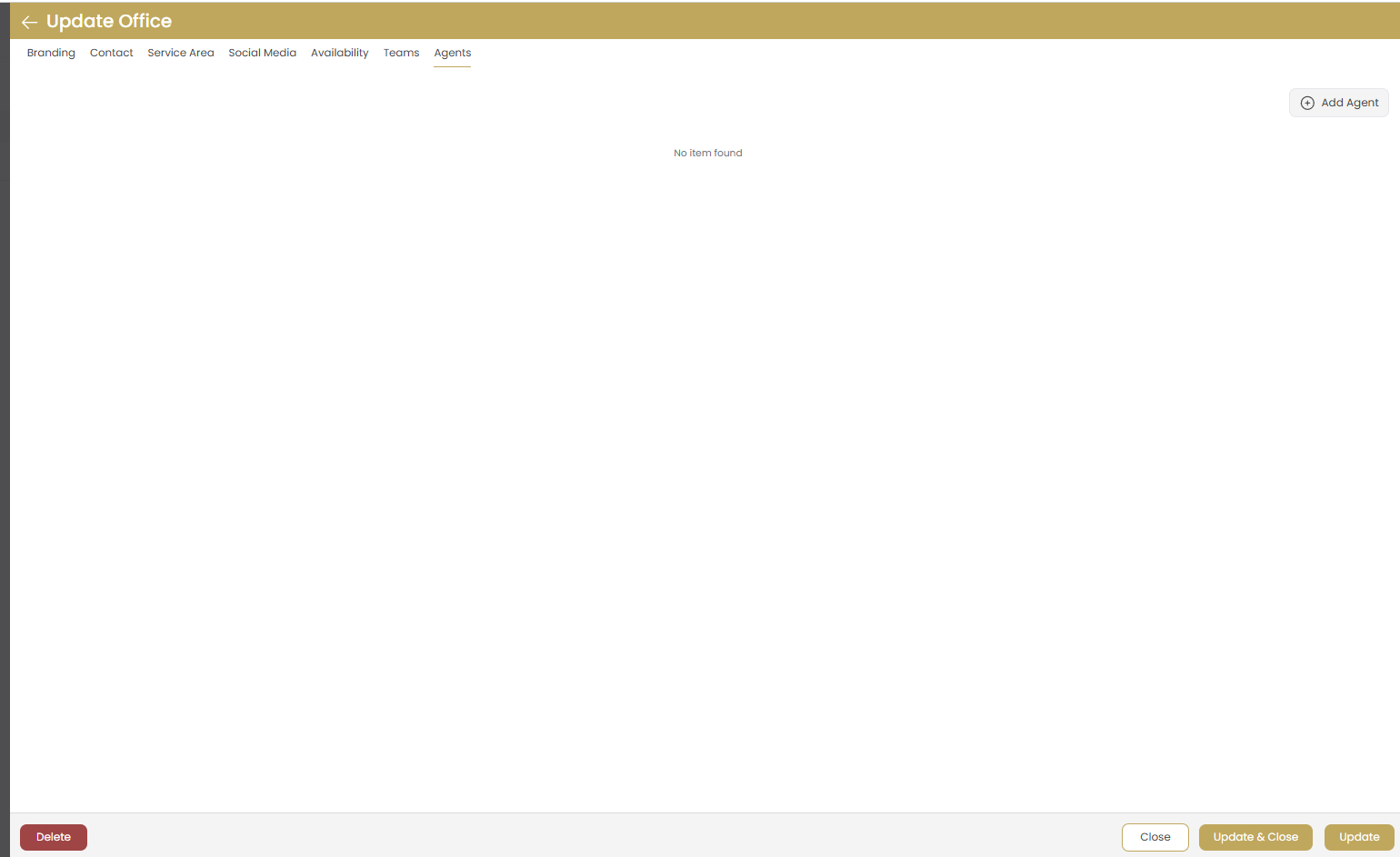Open the Contact tab
1400x857 pixels.
point(111,53)
